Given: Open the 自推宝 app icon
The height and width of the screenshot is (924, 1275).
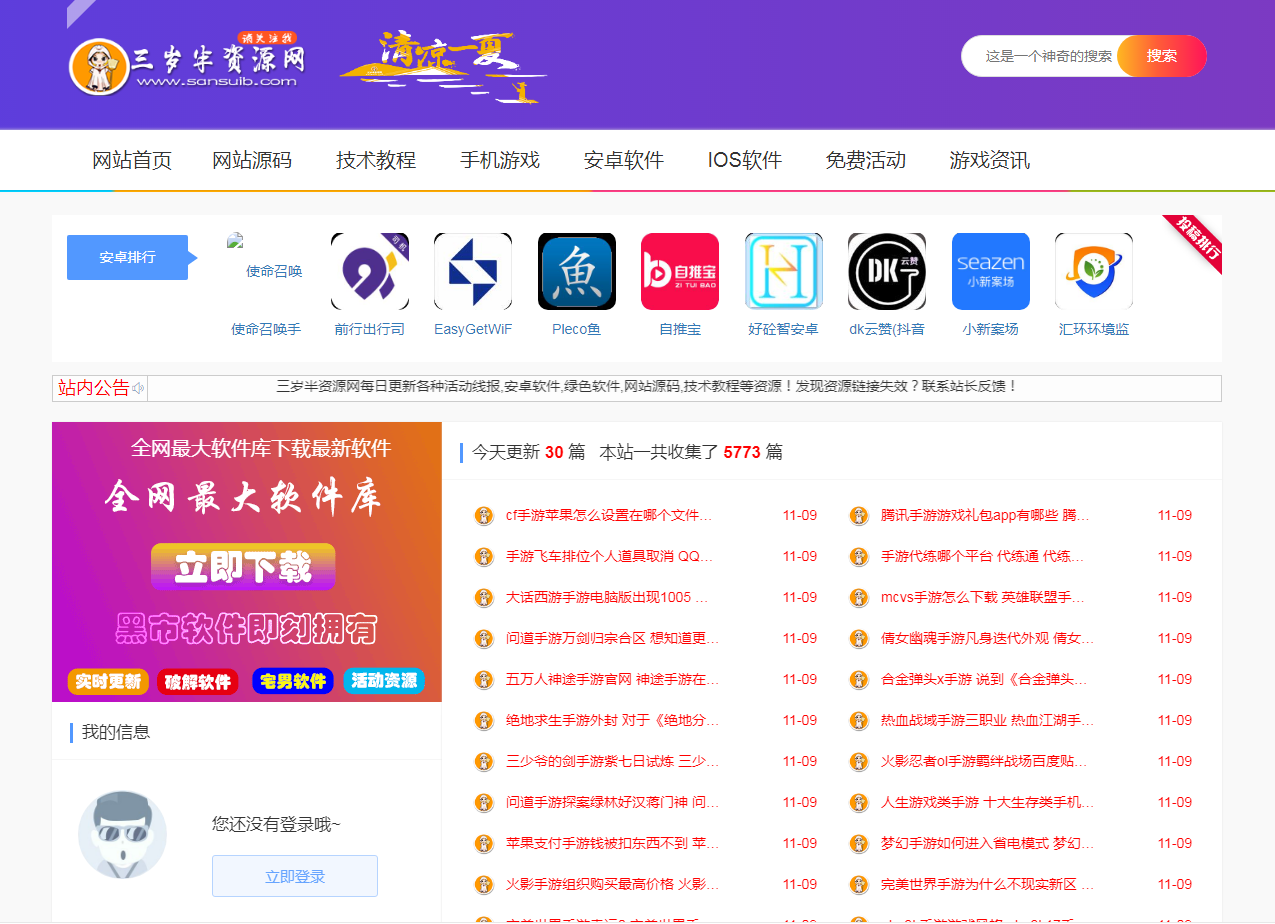Looking at the screenshot, I should click(x=680, y=271).
